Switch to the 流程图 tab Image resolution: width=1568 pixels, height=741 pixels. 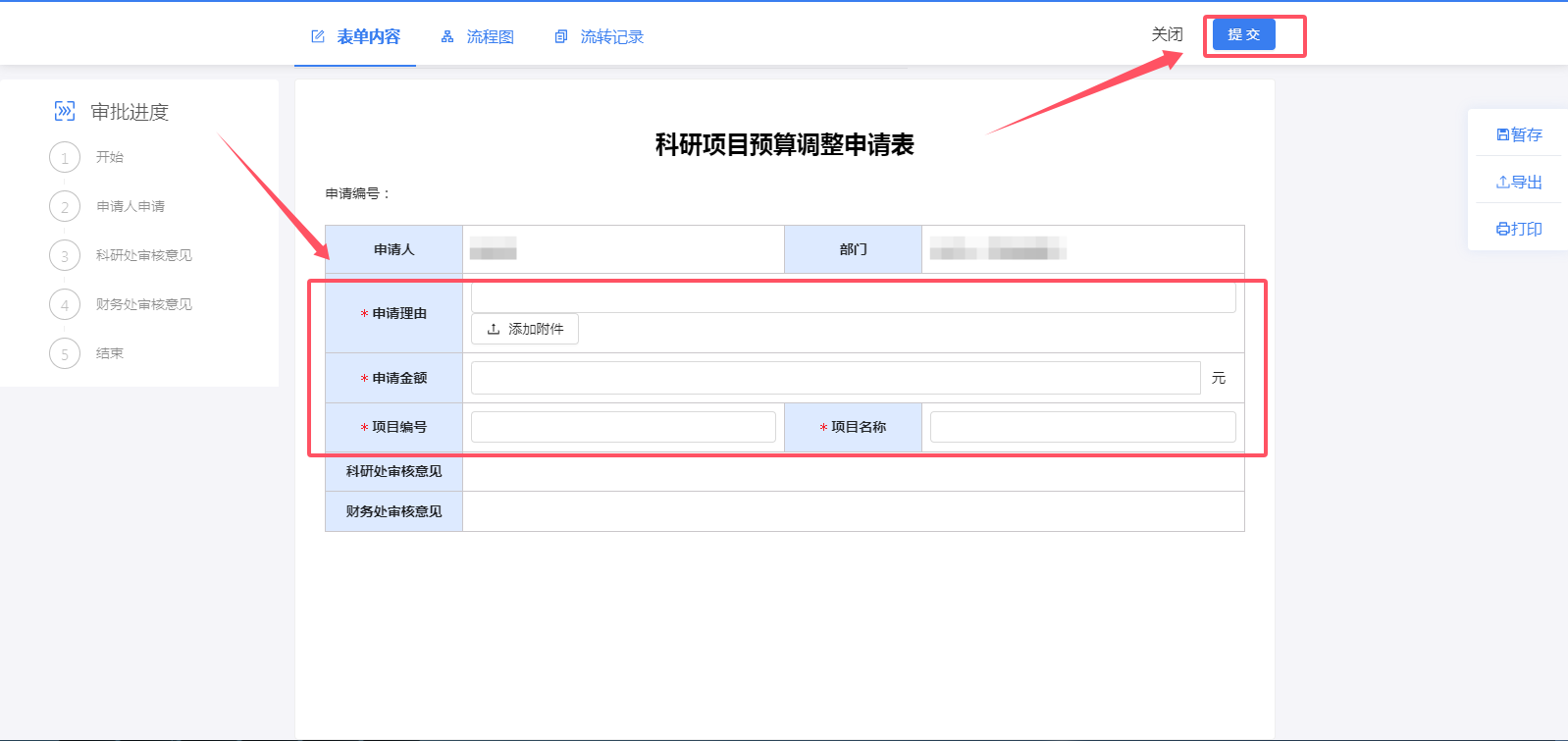(490, 36)
